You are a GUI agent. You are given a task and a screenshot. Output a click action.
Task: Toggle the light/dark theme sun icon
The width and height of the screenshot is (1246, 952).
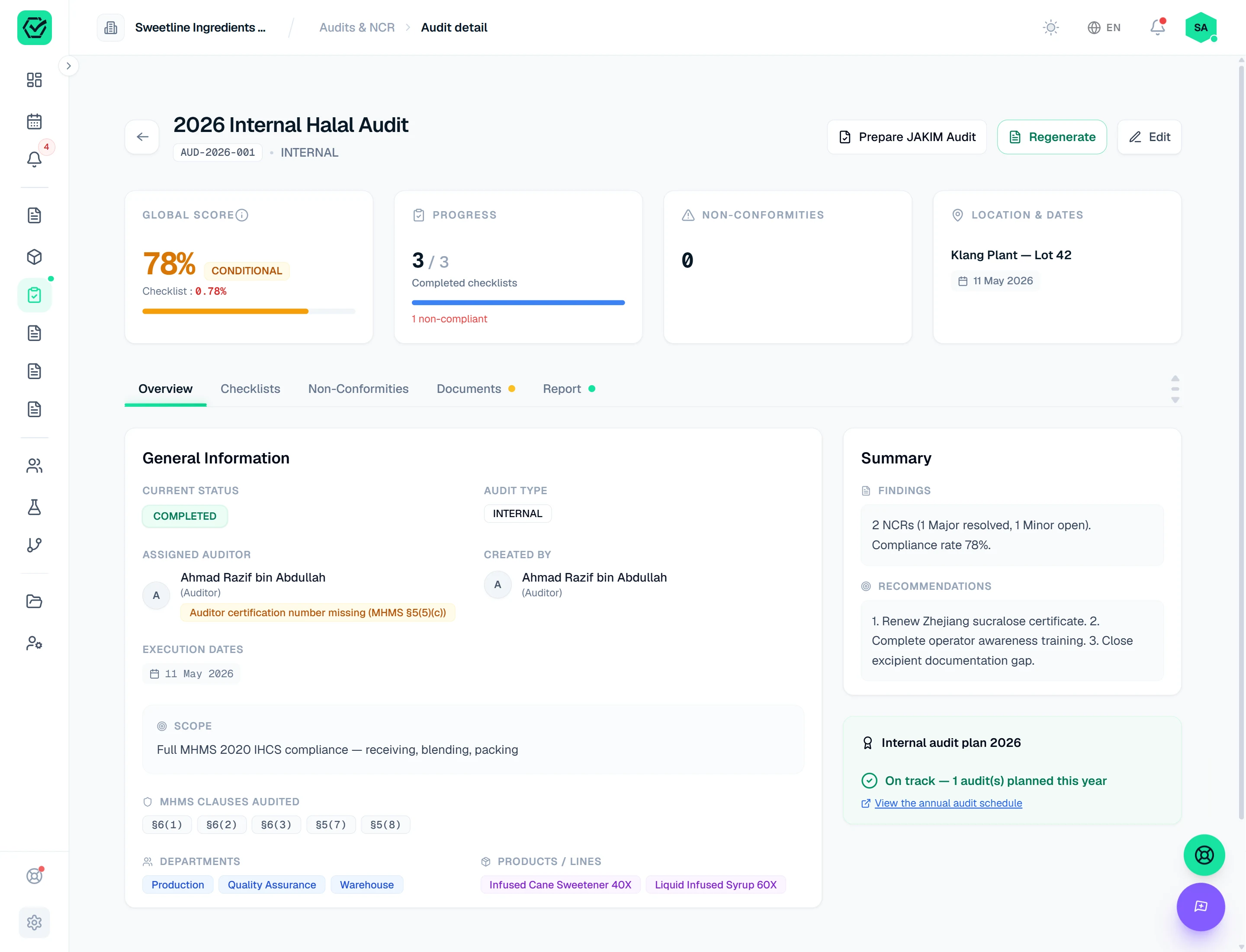(1050, 27)
